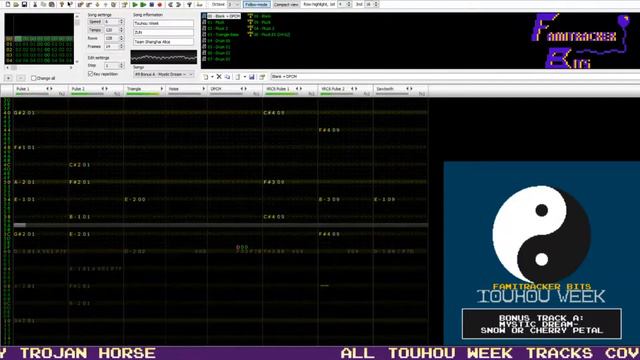Stop playback with the blue square
Screen dimensions: 640x360
tap(152, 4)
